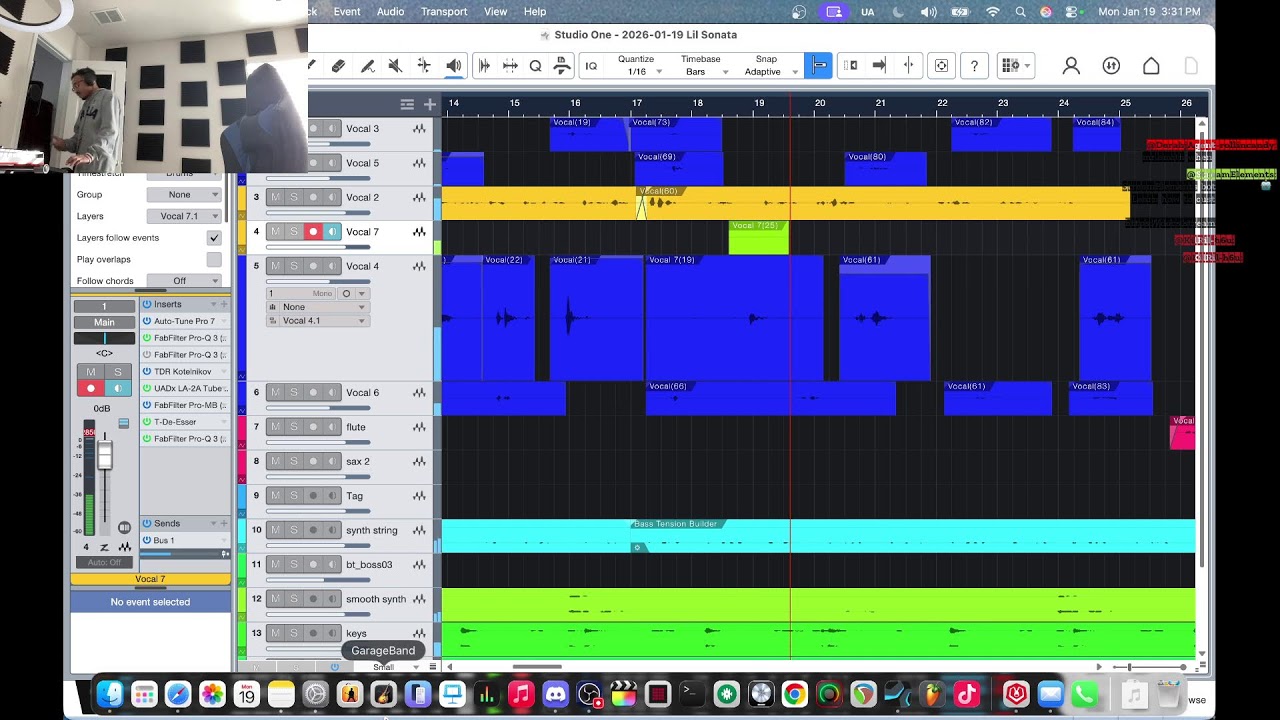Show automation for keys track
This screenshot has height=720, width=1280.
coord(419,634)
